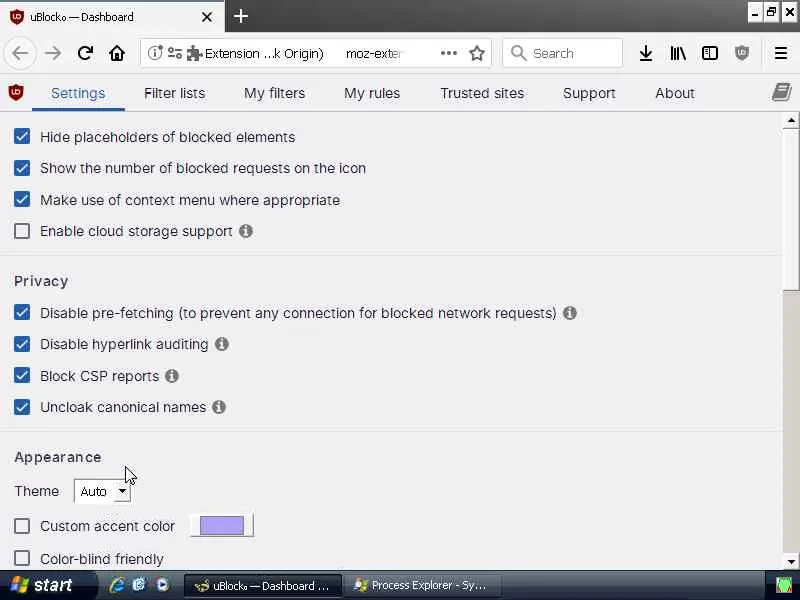This screenshot has width=800, height=600.
Task: Reload the current page
Action: tap(85, 53)
